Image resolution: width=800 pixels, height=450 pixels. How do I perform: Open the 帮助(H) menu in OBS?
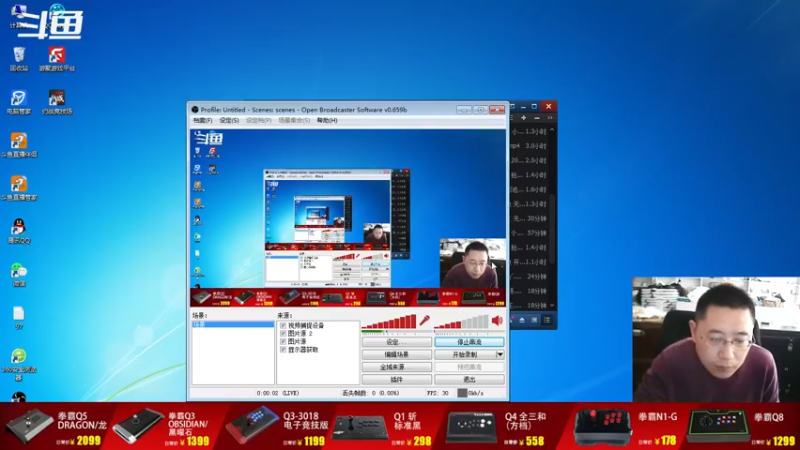pos(327,120)
